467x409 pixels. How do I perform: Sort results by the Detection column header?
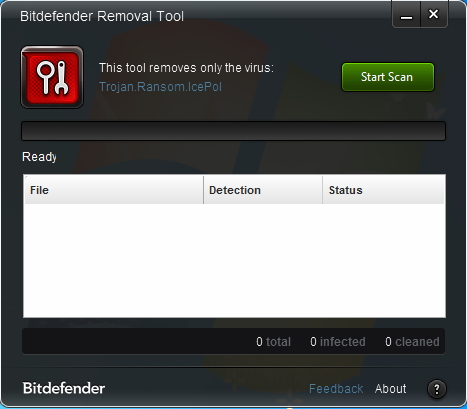[263, 190]
